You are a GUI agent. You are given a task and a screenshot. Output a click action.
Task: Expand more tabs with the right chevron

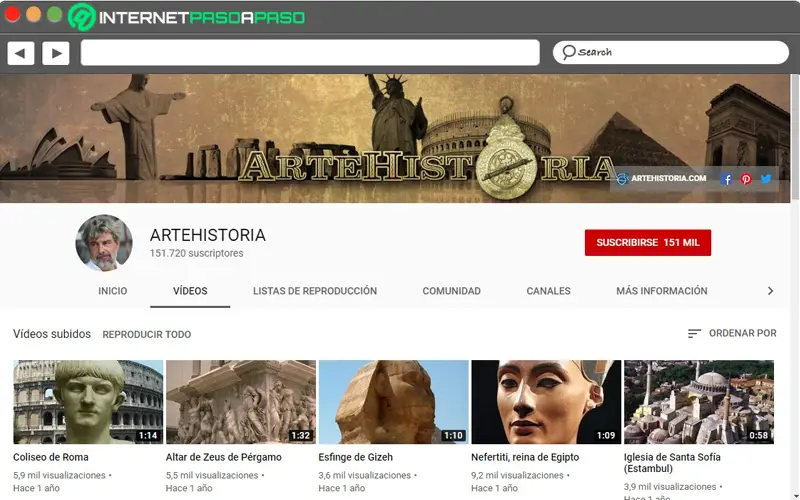[770, 291]
